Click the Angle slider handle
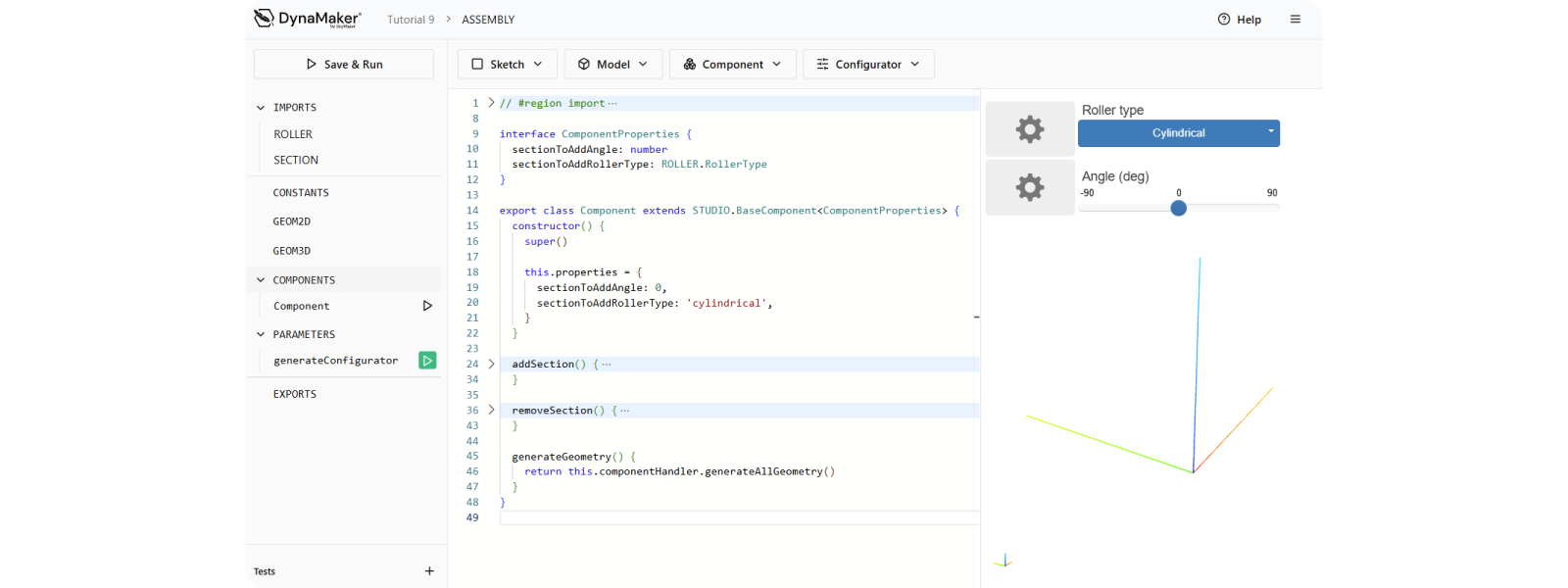Image resolution: width=1568 pixels, height=588 pixels. pyautogui.click(x=1179, y=208)
